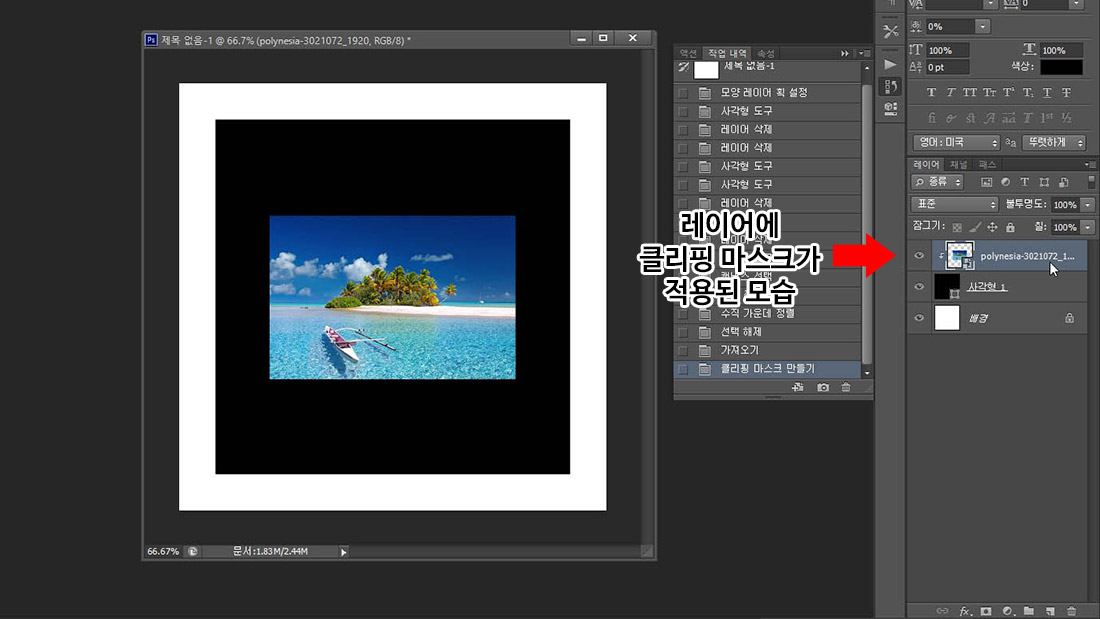Set history brush source for 모양 레이어 획 설정
This screenshot has height=619, width=1100.
pos(683,93)
